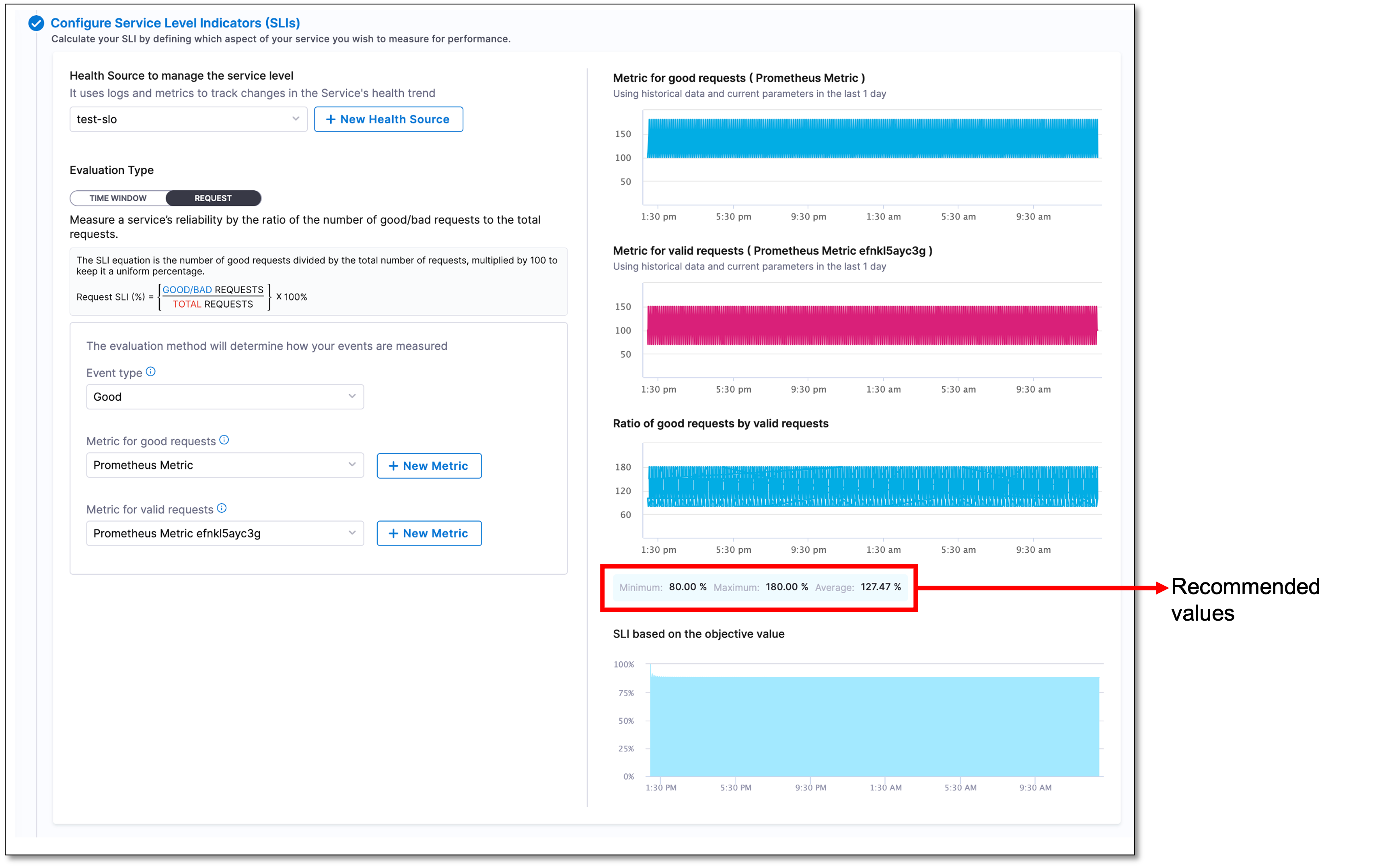
Task: Click the New Health Source button
Action: [389, 119]
